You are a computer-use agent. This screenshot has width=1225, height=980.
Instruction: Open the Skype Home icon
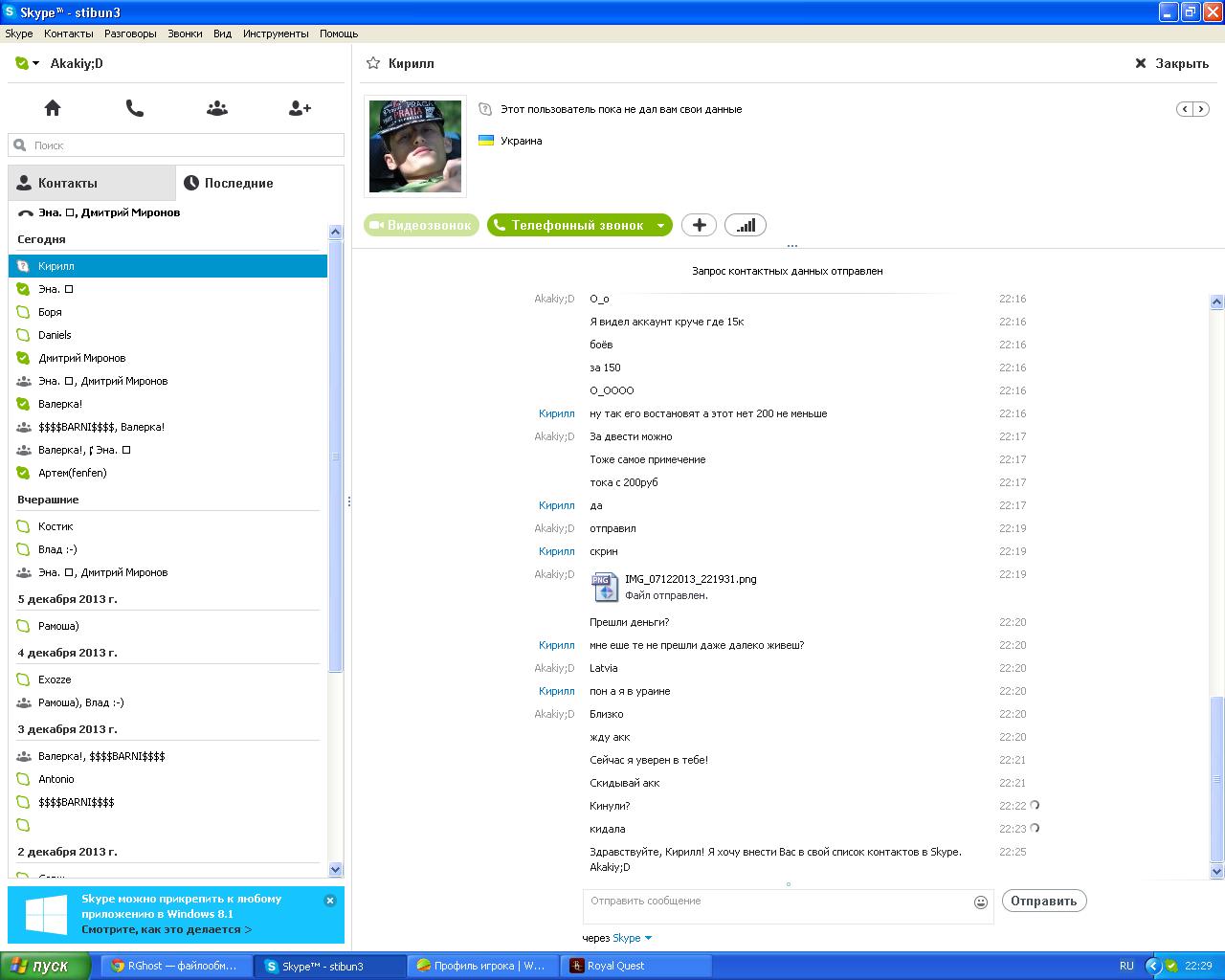point(53,108)
